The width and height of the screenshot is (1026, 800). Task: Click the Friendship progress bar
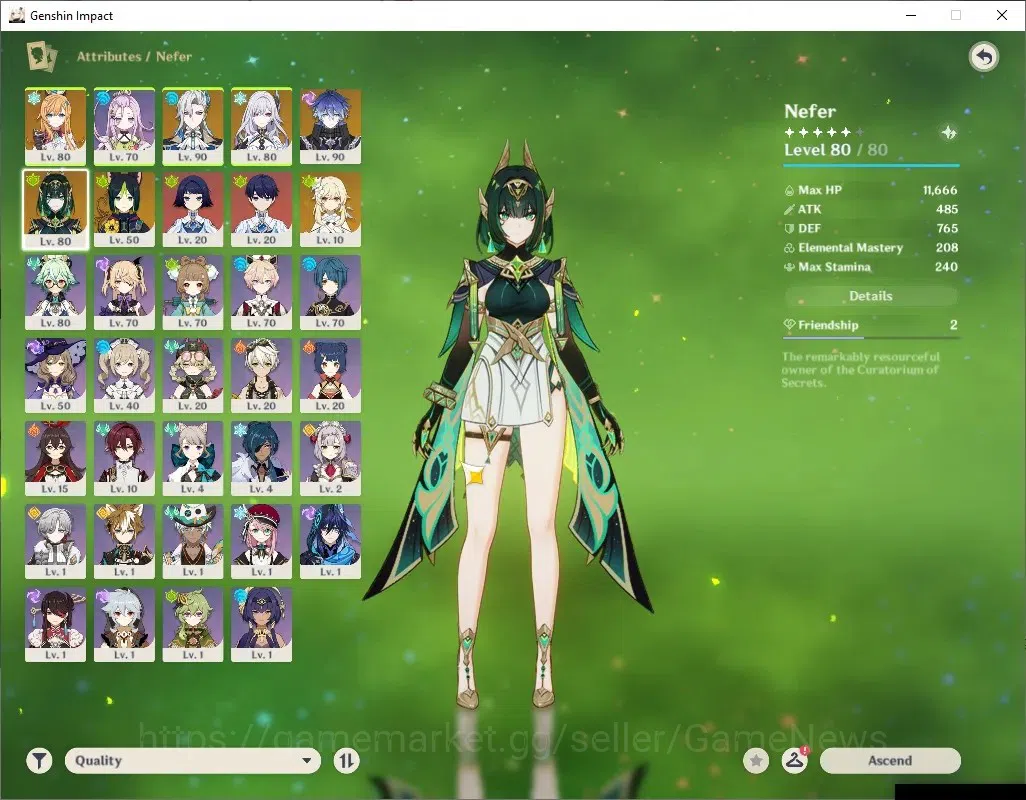871,338
